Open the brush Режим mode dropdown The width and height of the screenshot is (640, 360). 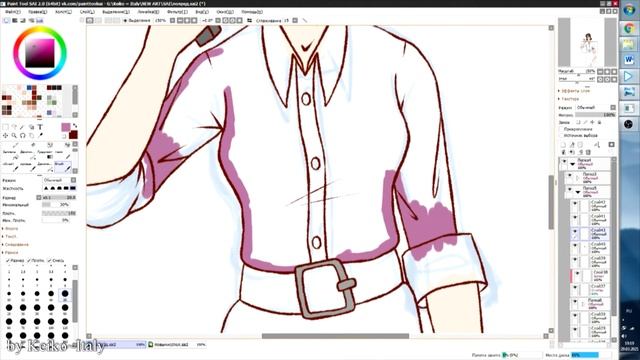(60, 180)
